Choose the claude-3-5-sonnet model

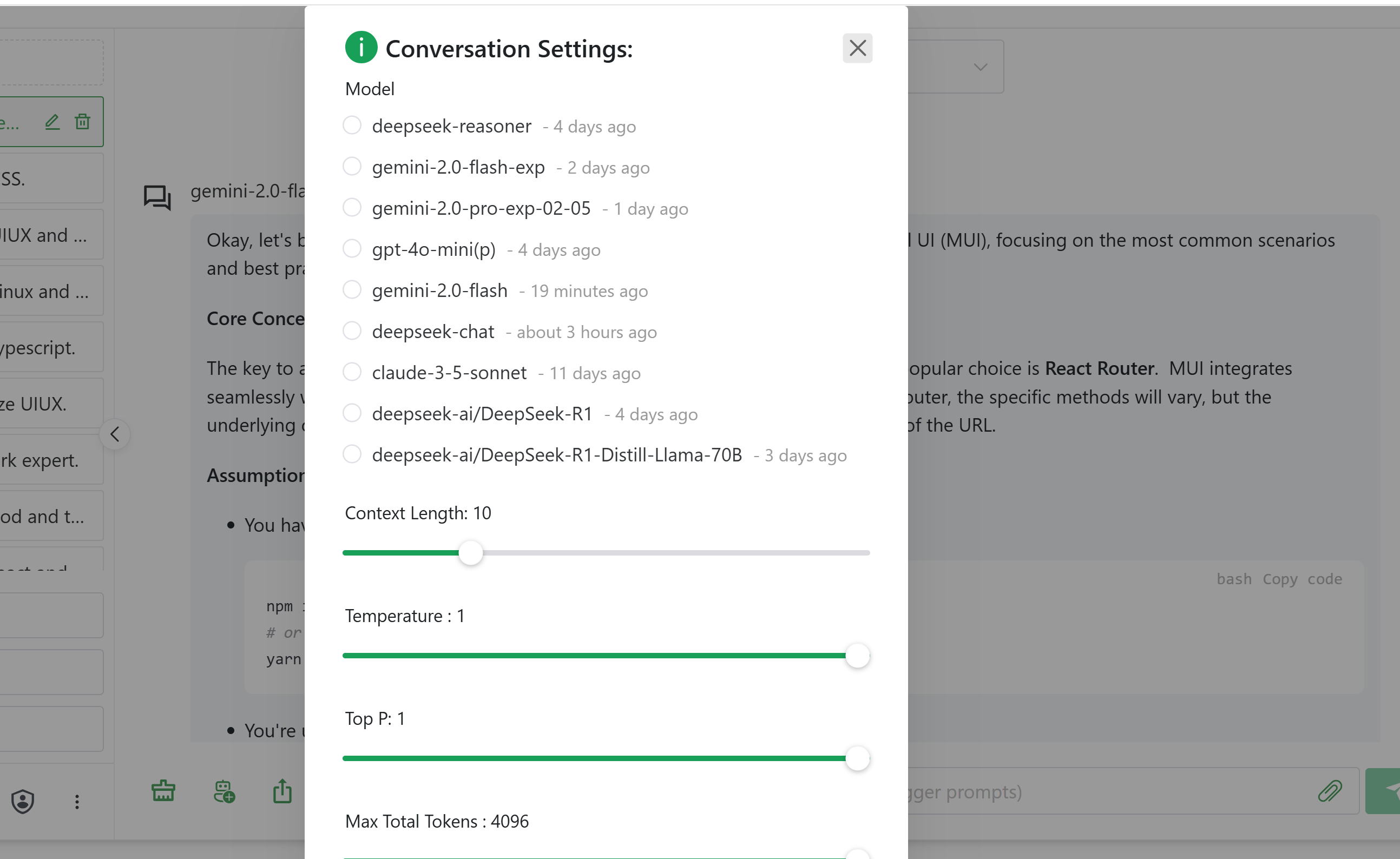352,372
